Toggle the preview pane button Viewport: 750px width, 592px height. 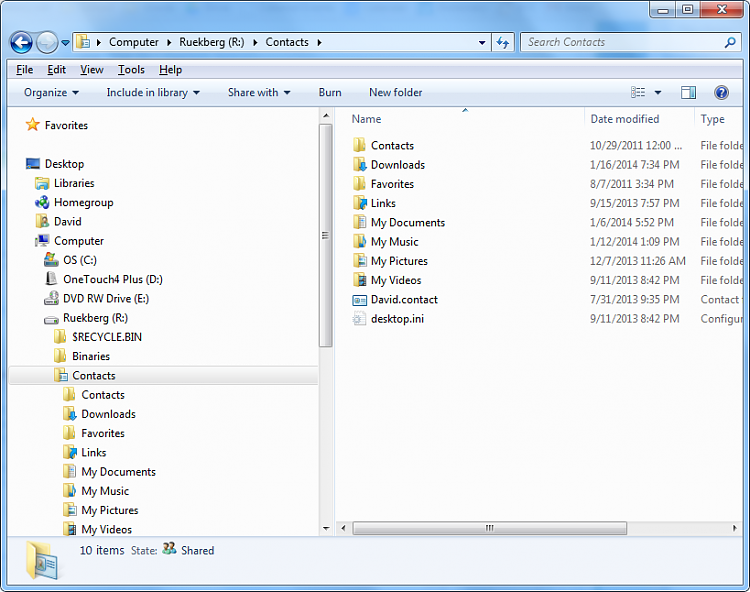[689, 92]
